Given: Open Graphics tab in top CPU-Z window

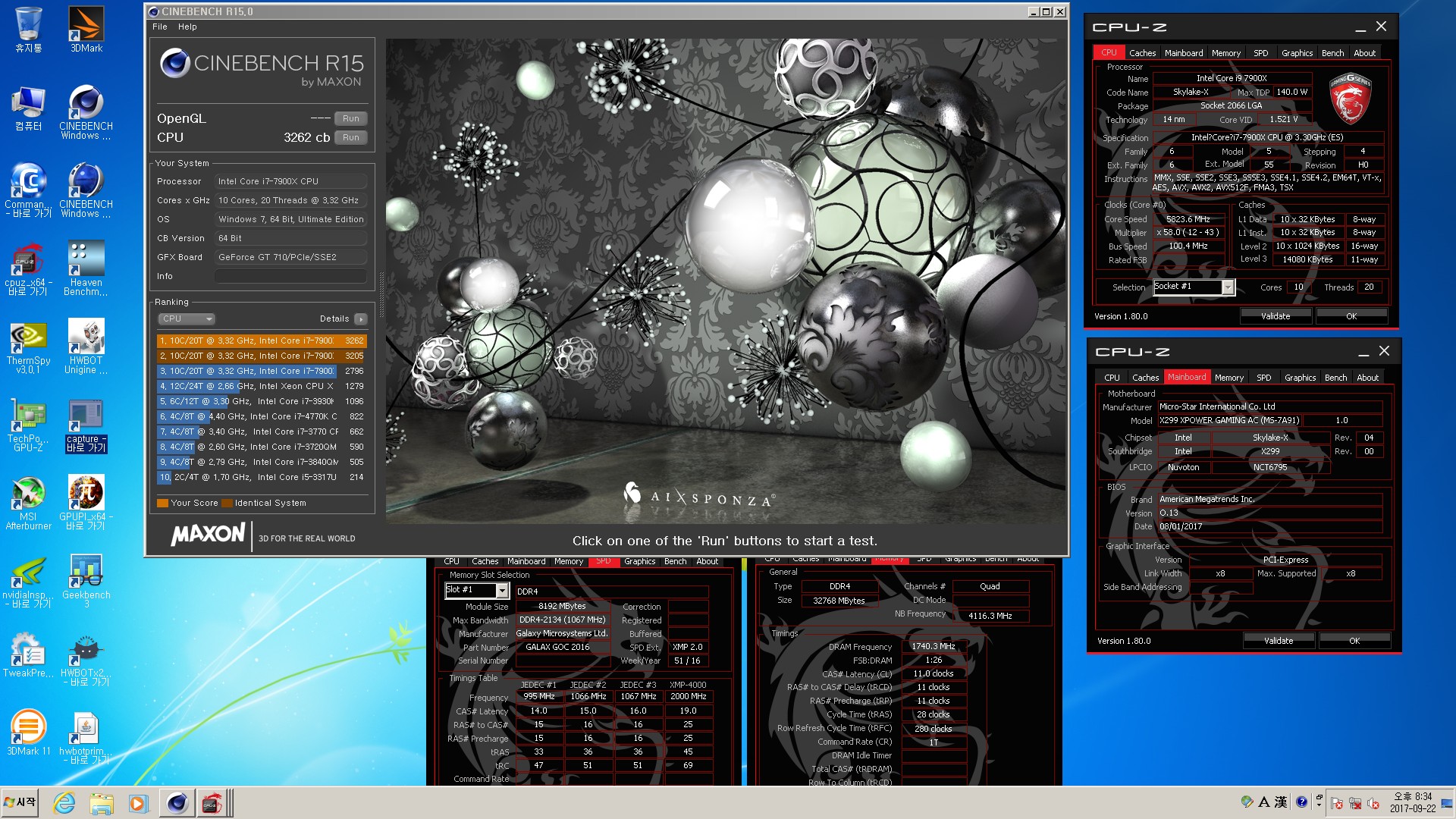Looking at the screenshot, I should tap(1297, 53).
